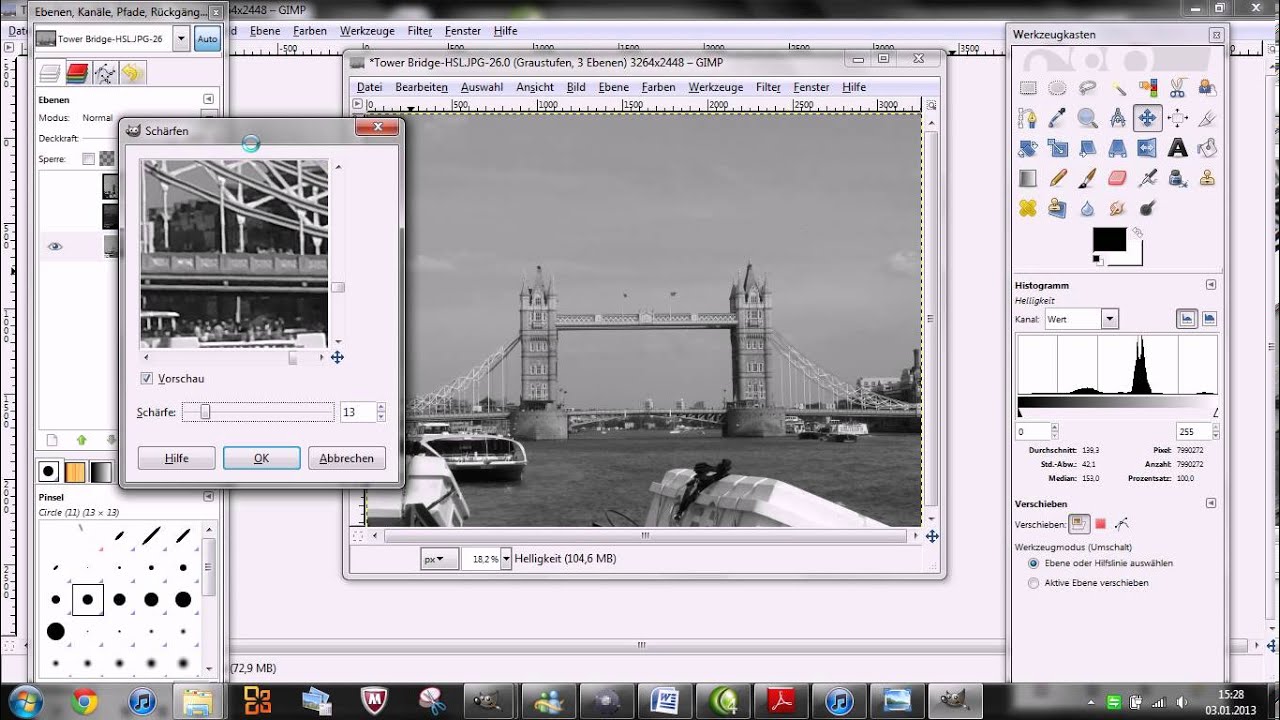The height and width of the screenshot is (720, 1280).
Task: Click the black foreground color swatch
Action: pos(1108,239)
